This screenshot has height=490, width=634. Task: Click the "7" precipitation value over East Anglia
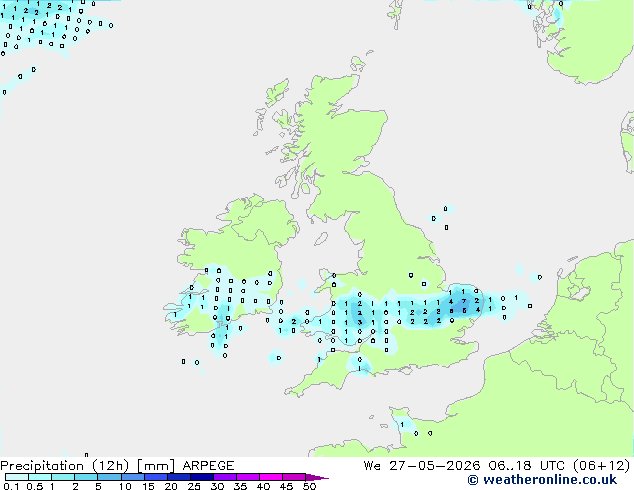[464, 301]
